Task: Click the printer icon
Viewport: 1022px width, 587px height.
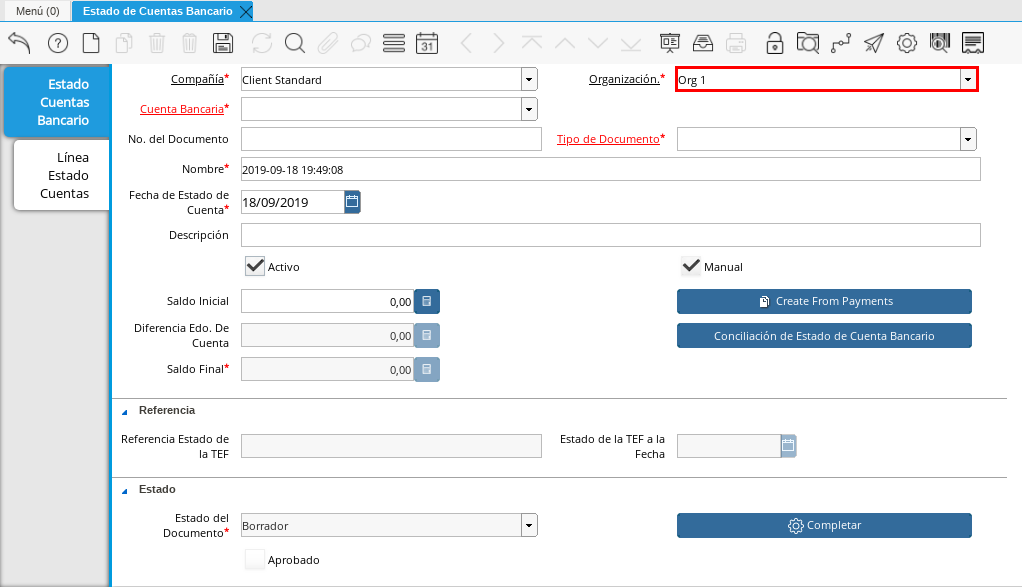Action: click(735, 43)
